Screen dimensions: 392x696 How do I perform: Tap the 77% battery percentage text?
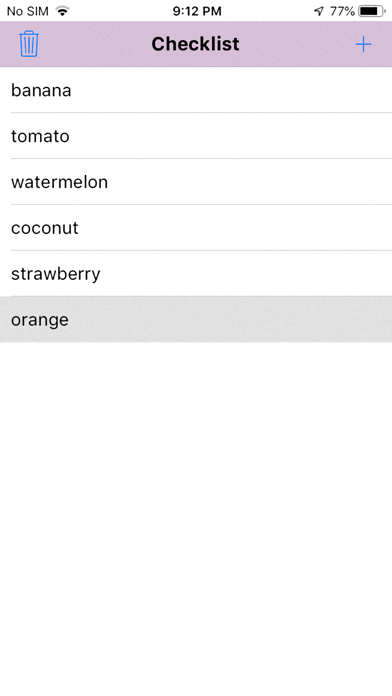click(x=342, y=11)
